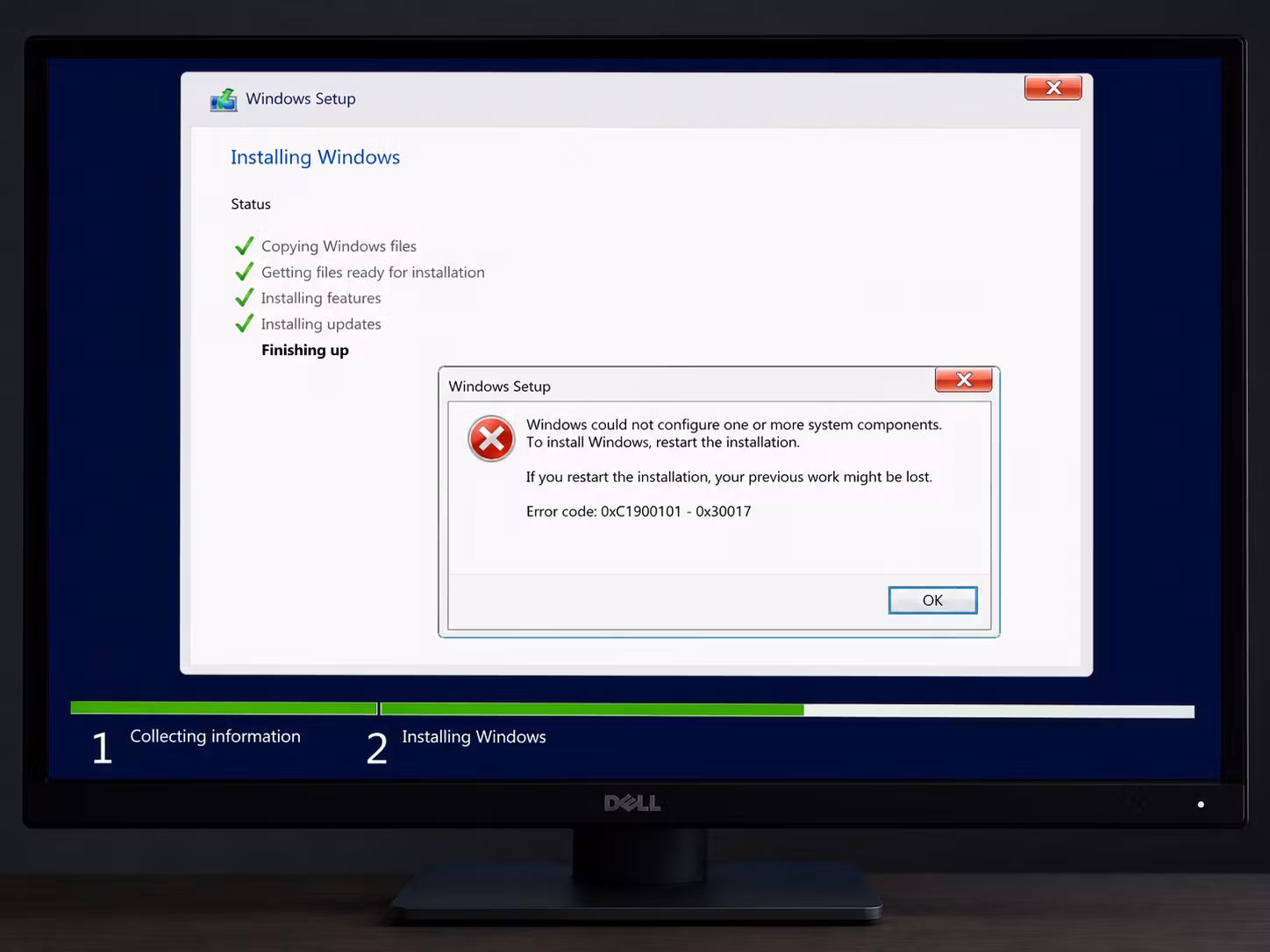Click the Collecting information progress bar segment
This screenshot has height=952, width=1270.
224,708
